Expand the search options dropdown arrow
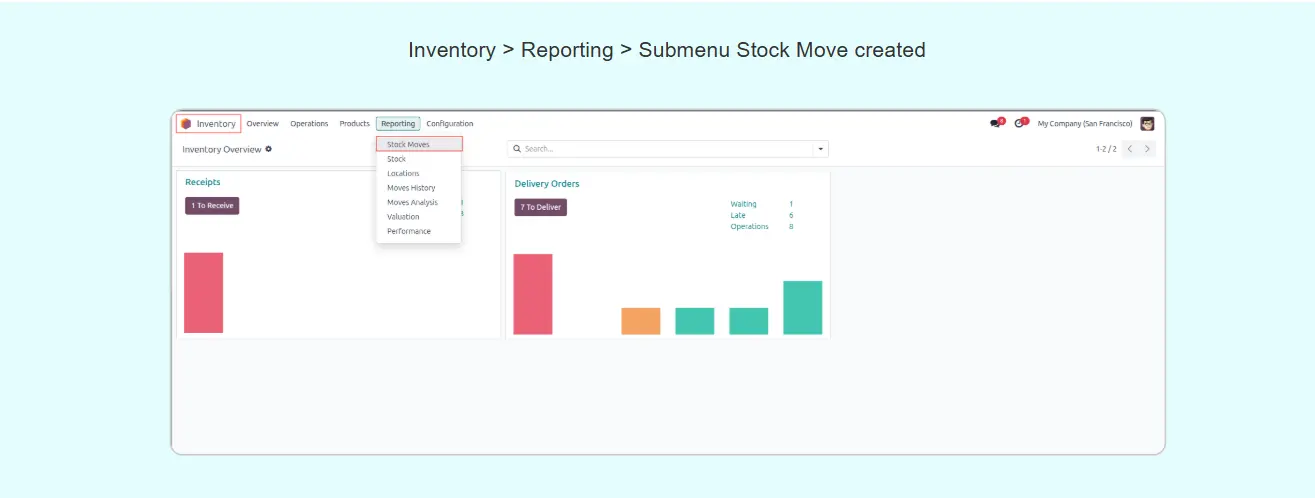This screenshot has height=498, width=1315. (x=821, y=149)
